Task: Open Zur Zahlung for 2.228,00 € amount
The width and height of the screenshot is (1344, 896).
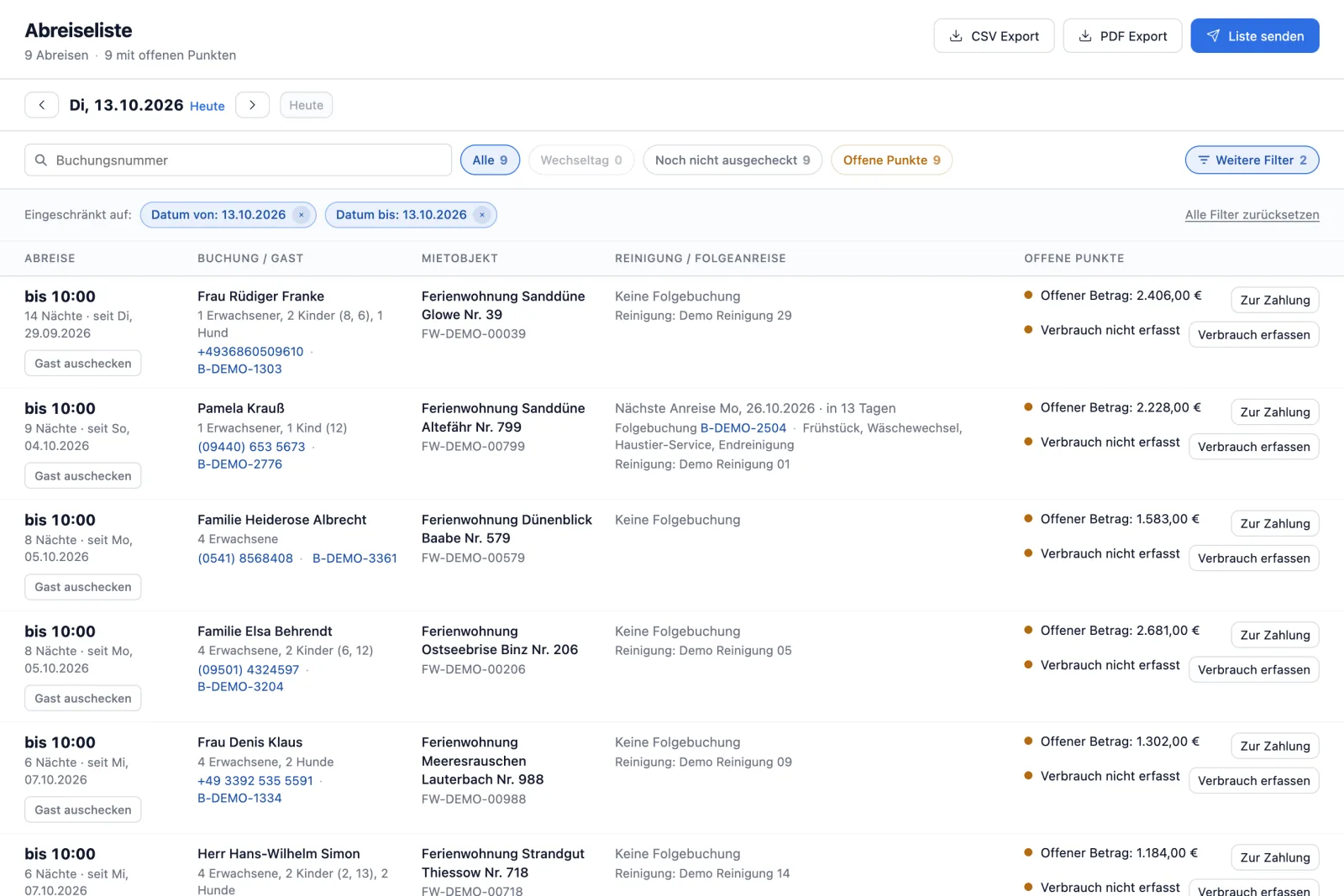Action: click(x=1274, y=411)
